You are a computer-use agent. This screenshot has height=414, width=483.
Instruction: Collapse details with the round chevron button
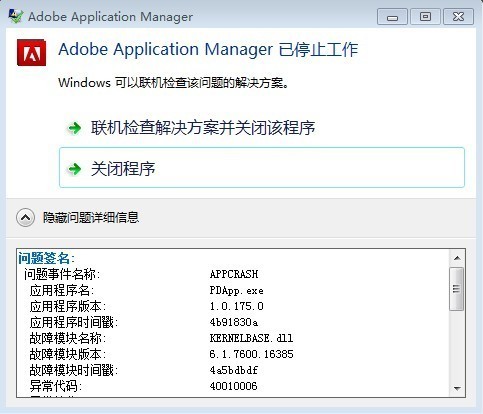25,218
